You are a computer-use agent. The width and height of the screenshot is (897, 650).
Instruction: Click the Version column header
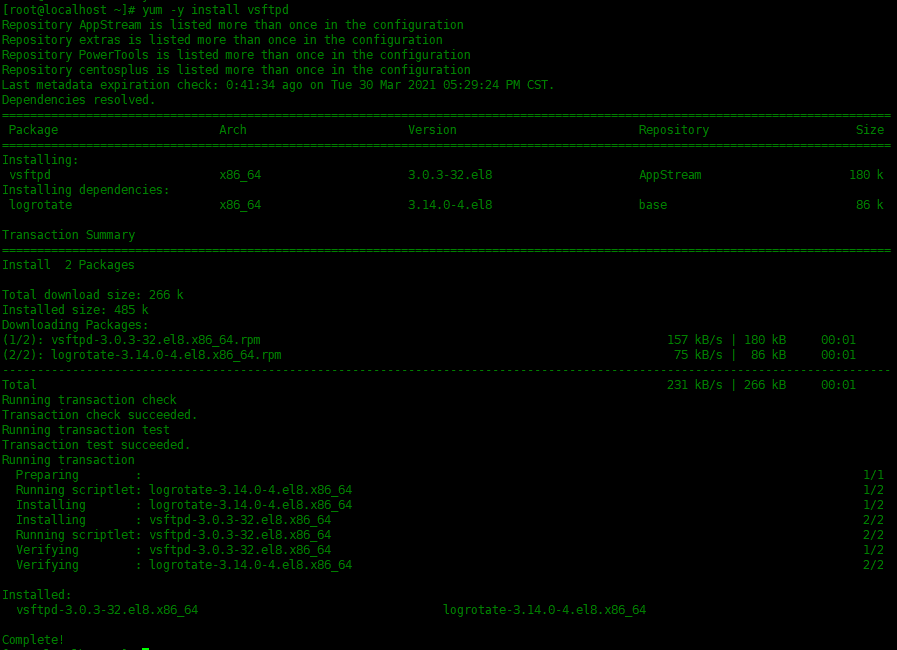(x=432, y=129)
